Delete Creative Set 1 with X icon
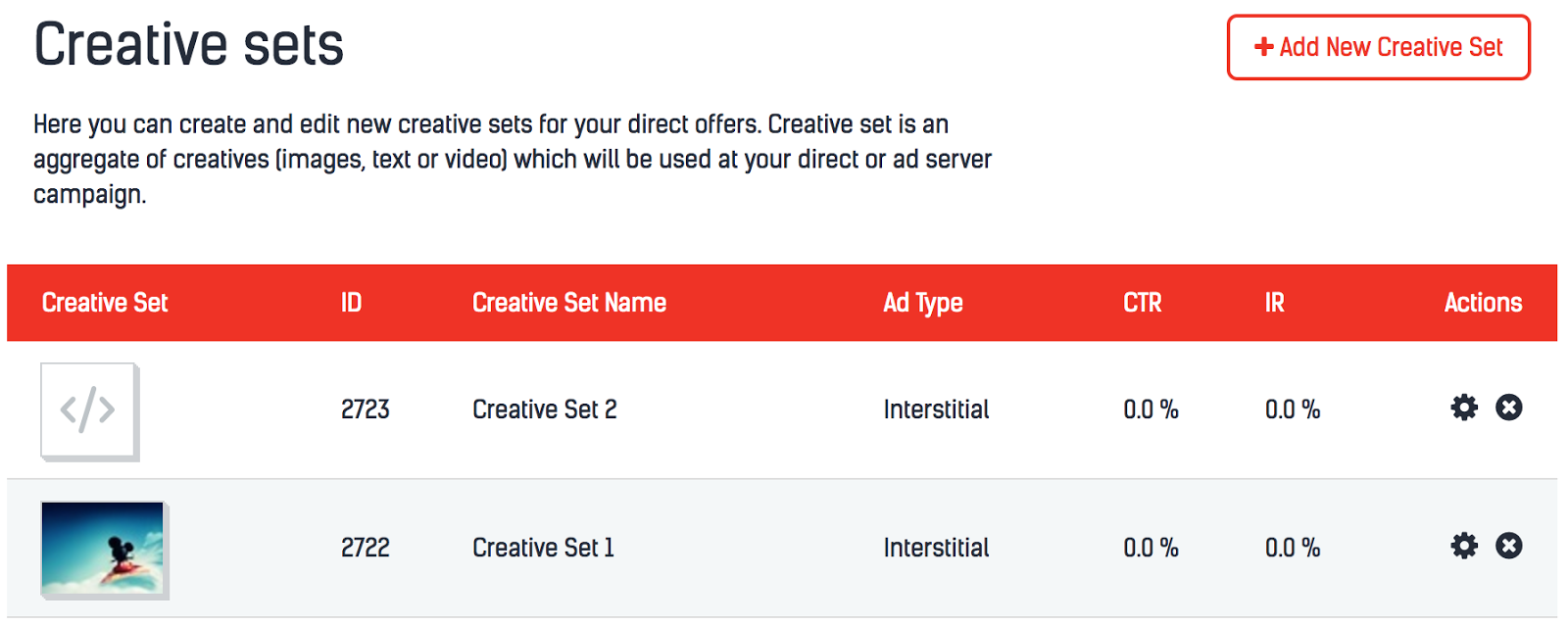 [1508, 546]
